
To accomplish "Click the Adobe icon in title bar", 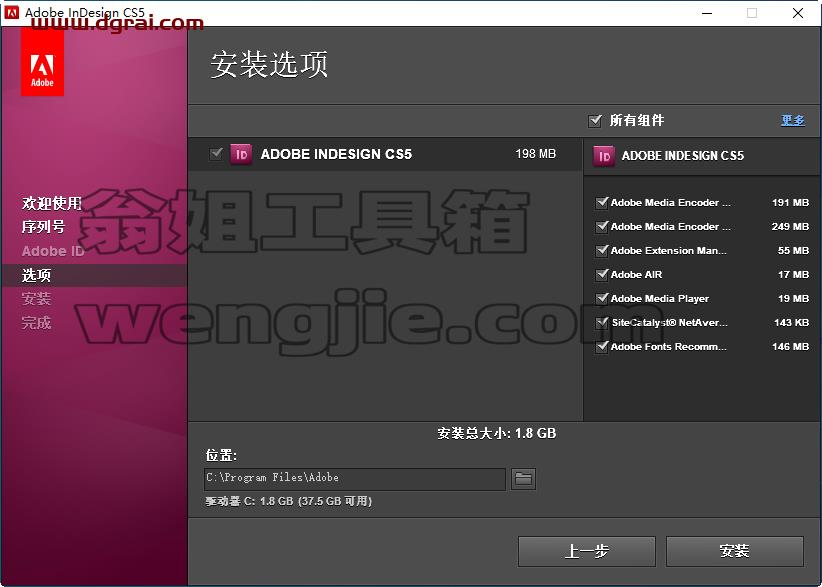I will (x=10, y=13).
